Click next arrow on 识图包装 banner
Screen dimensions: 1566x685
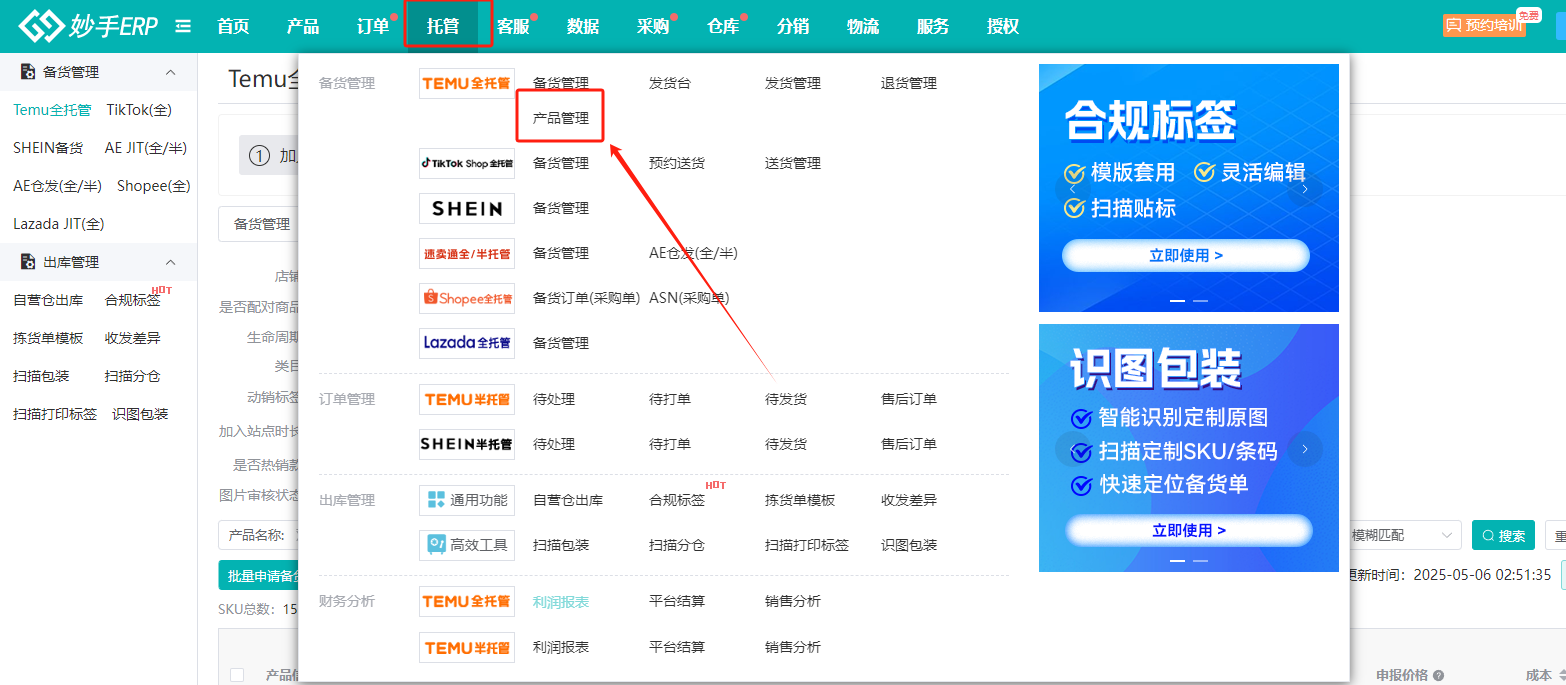pos(1304,449)
